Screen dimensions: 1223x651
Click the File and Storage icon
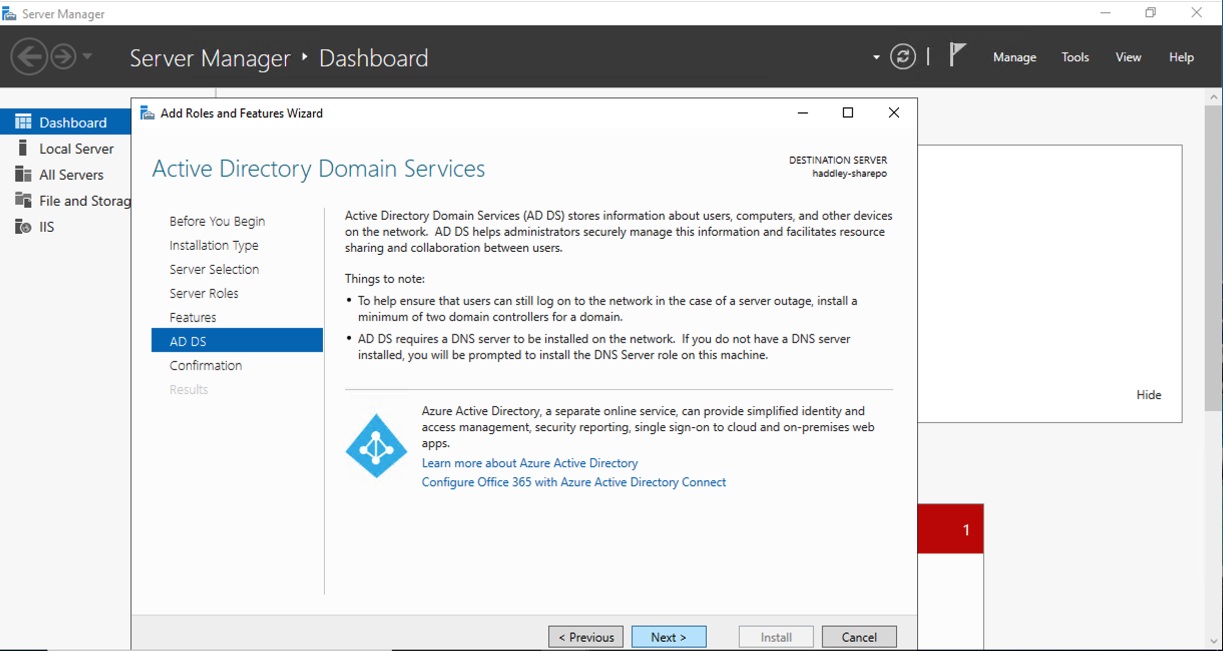point(22,200)
